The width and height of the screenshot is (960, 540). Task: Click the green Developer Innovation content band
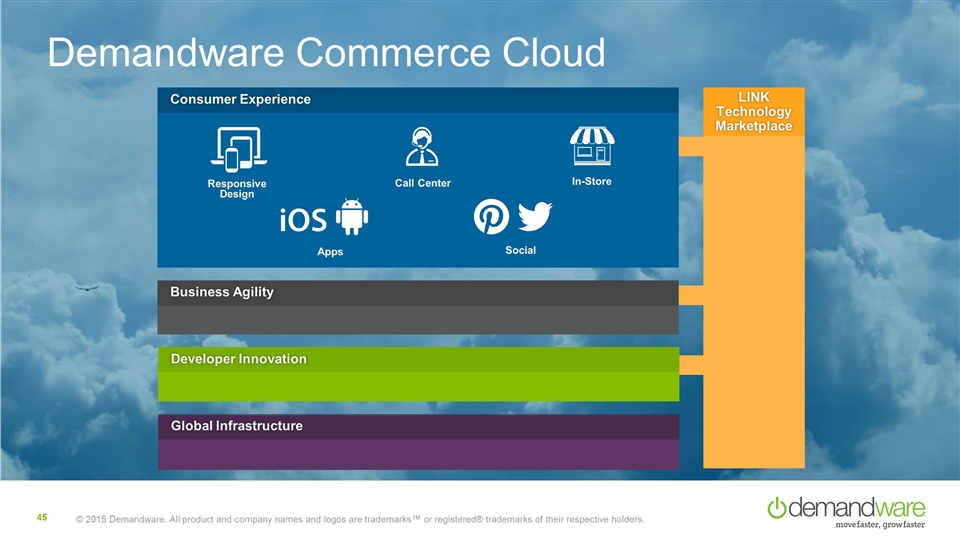pos(418,386)
